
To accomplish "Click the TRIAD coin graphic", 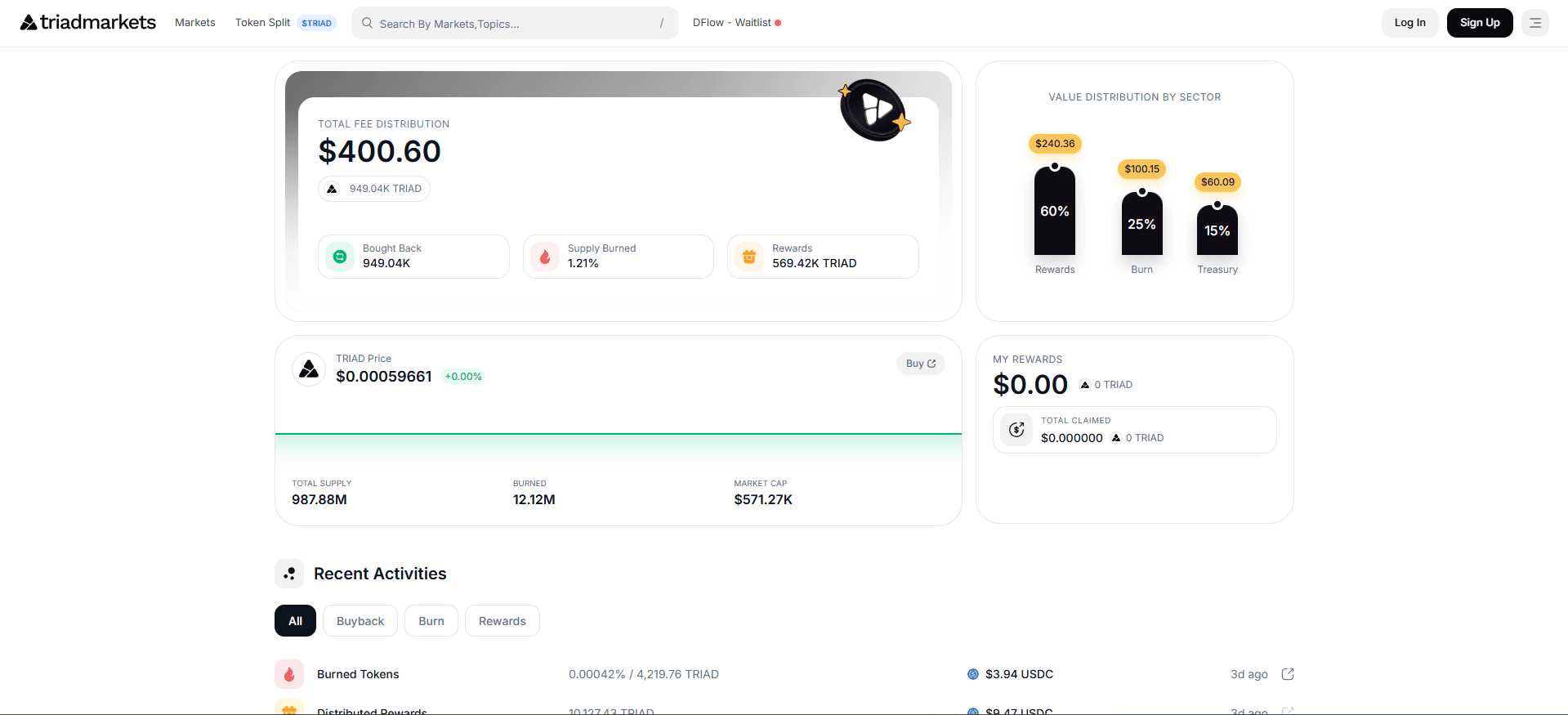I will tap(874, 110).
